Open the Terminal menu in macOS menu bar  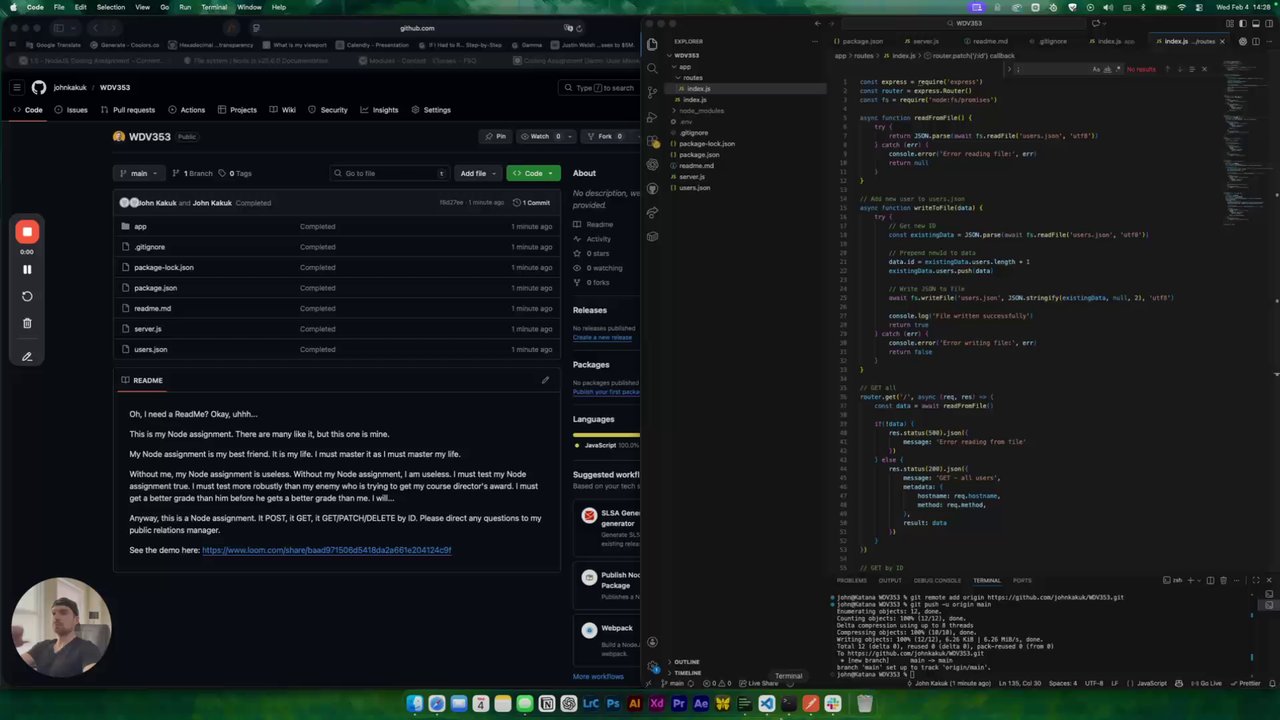214,7
